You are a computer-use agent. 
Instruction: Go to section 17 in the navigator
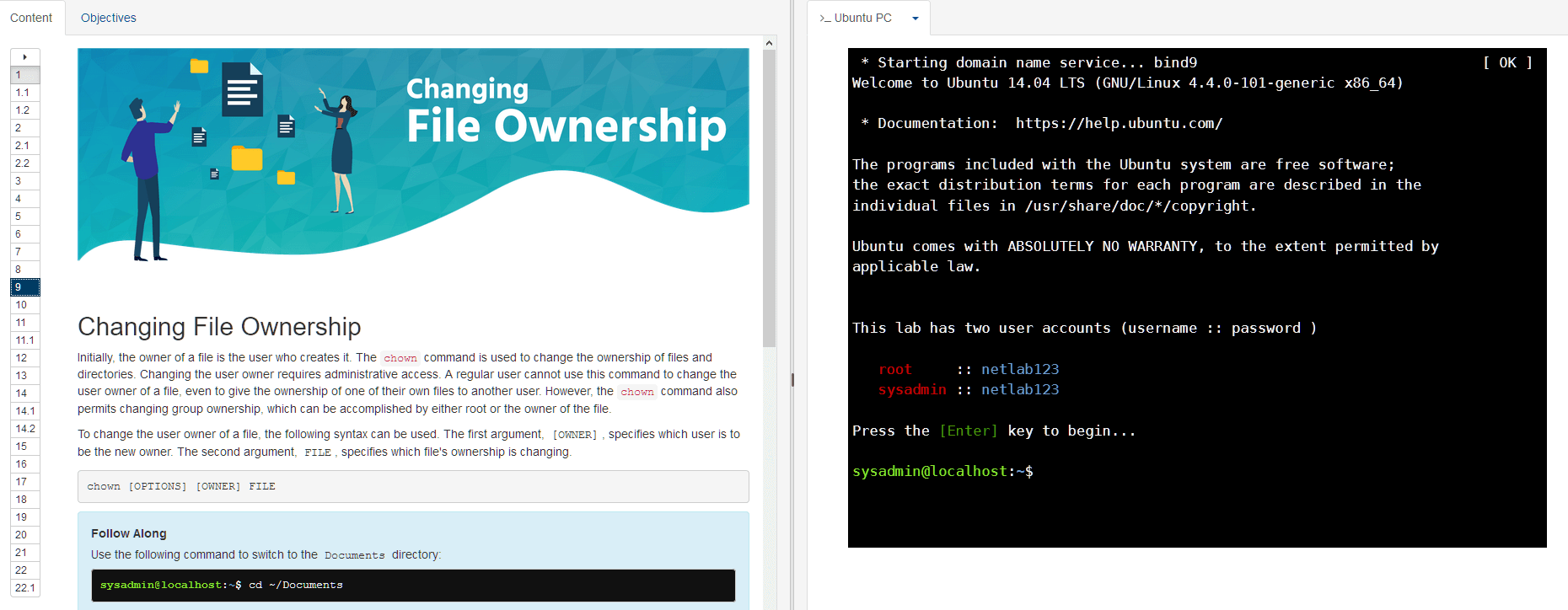coord(25,482)
